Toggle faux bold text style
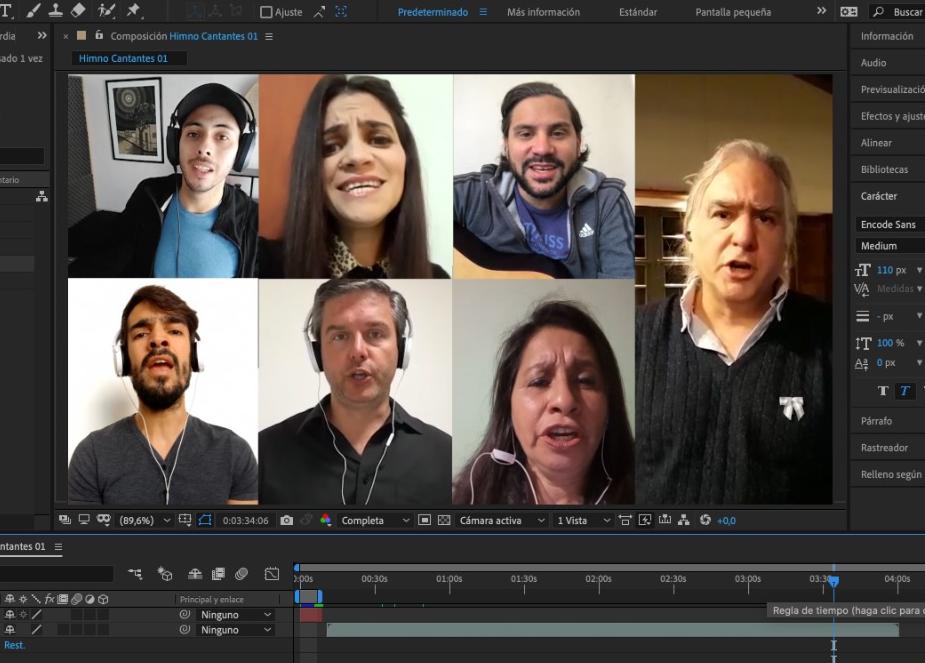The height and width of the screenshot is (663, 925). point(883,391)
